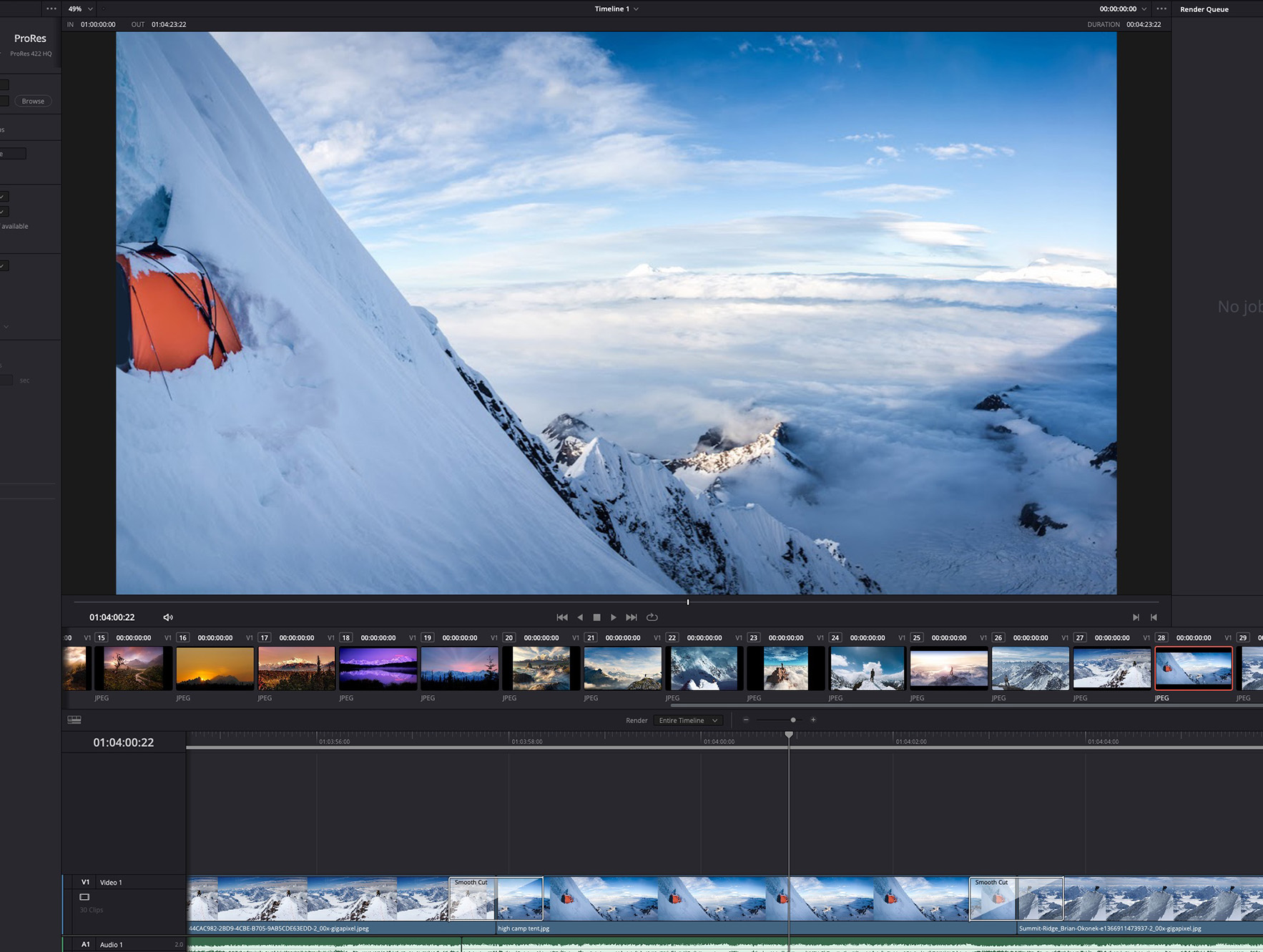This screenshot has width=1263, height=952.
Task: Click the viewer timecode 01:04:00:22 field
Action: pyautogui.click(x=112, y=617)
